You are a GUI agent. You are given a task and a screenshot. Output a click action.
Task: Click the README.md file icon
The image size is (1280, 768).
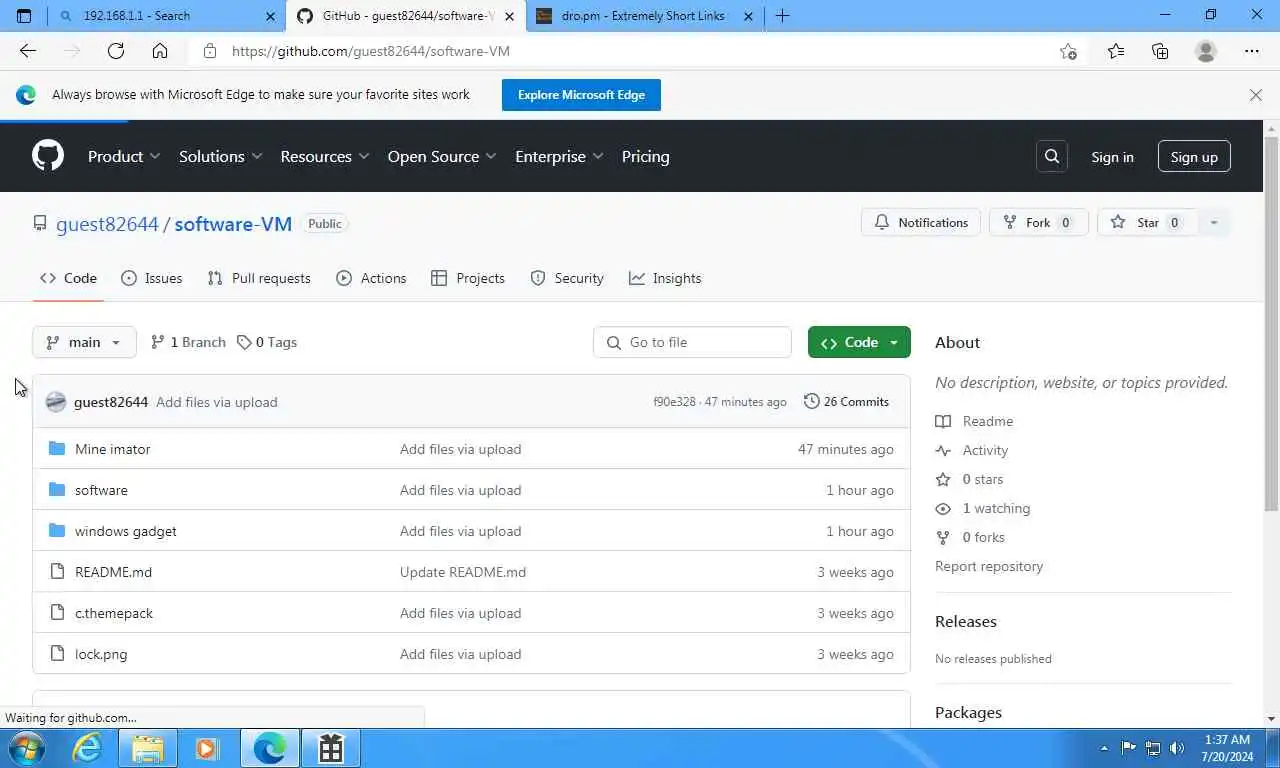[x=57, y=572]
